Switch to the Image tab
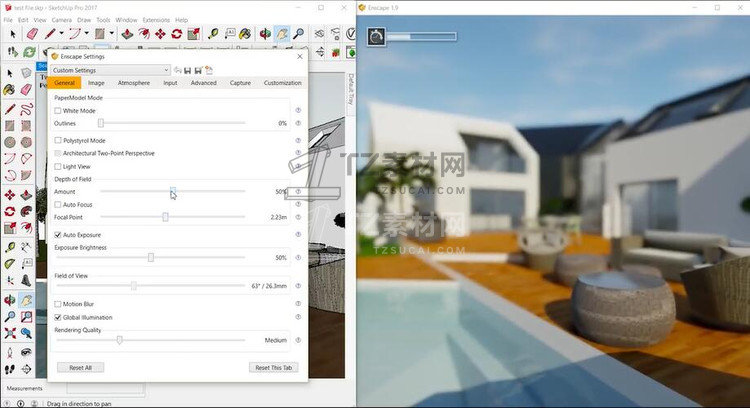Viewport: 750px width, 408px height. tap(96, 83)
